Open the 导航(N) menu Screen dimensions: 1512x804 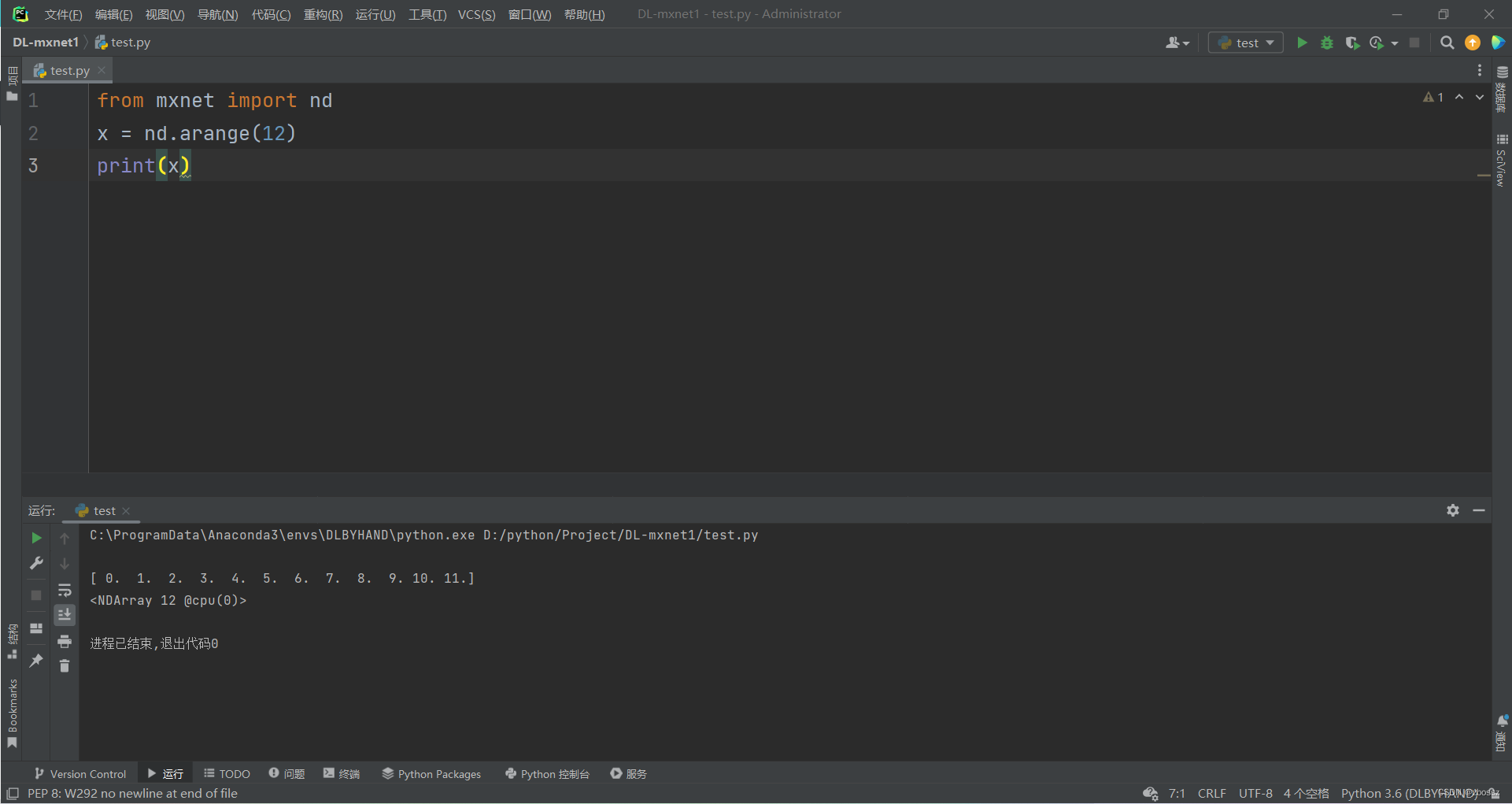pos(217,14)
